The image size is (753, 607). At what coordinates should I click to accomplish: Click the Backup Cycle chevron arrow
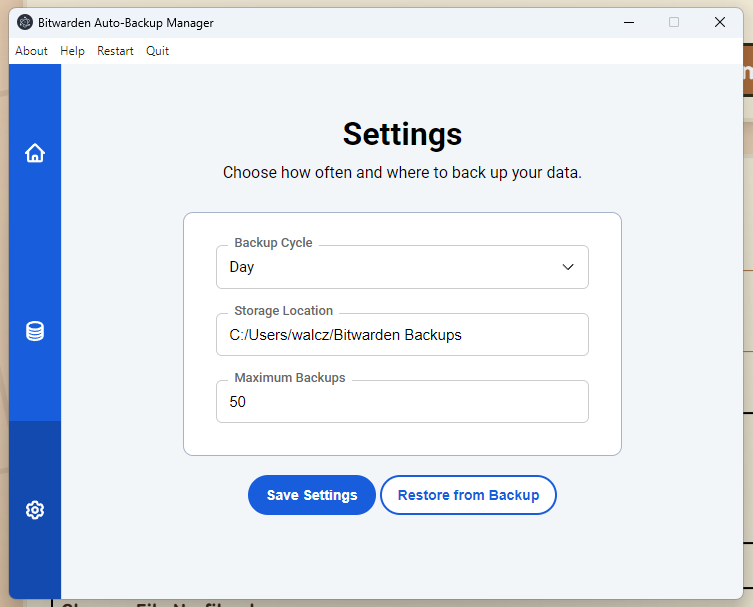point(568,267)
